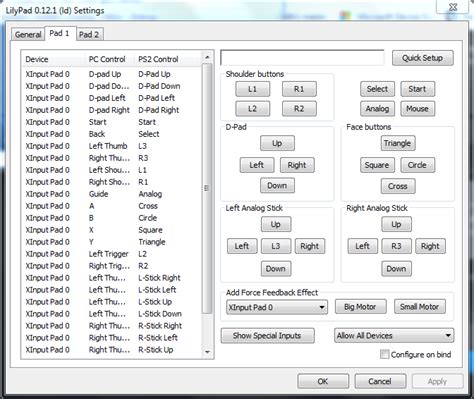Click the Quick Setup button
Screen dimensions: 474x399
[x=422, y=58]
